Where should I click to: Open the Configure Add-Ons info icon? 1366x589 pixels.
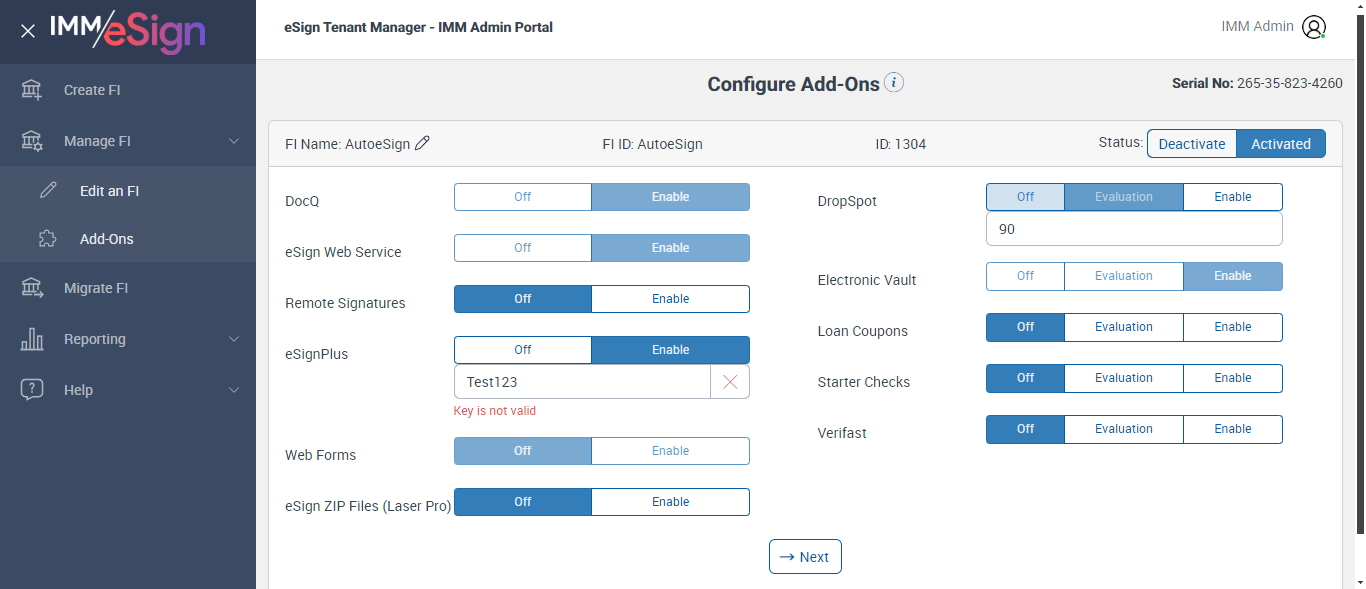894,83
